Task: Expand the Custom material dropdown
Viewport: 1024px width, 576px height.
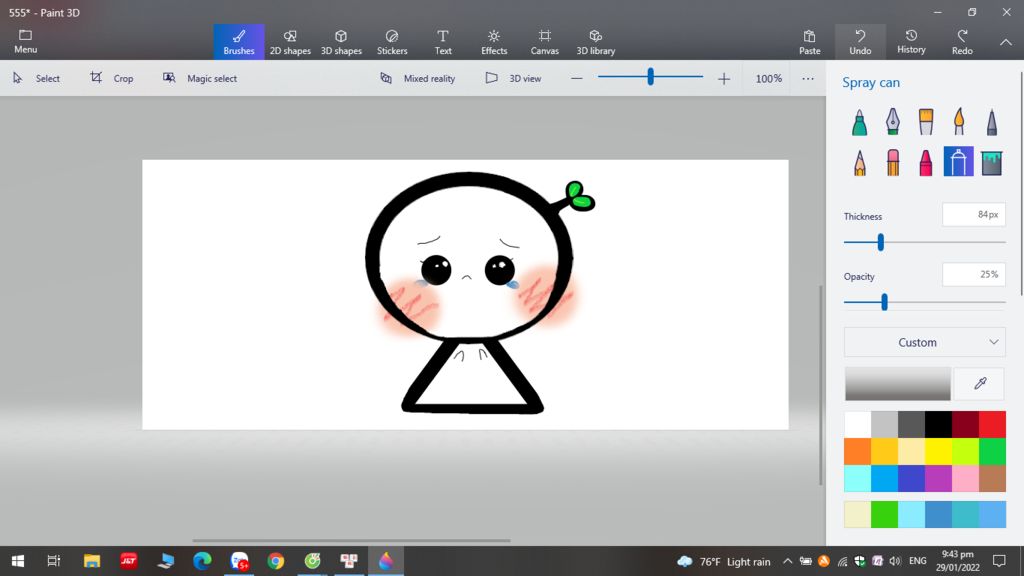Action: click(925, 342)
